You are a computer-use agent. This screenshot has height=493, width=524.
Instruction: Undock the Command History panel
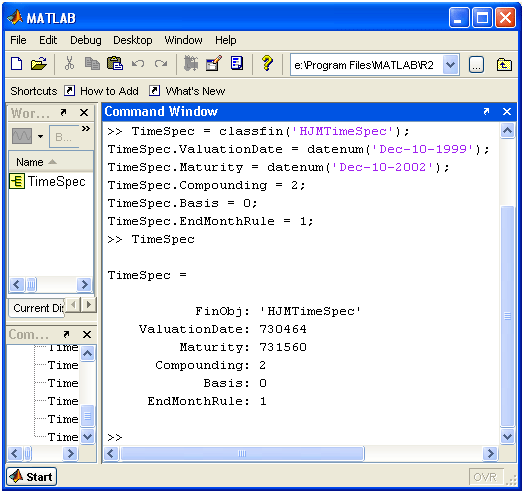coord(67,334)
